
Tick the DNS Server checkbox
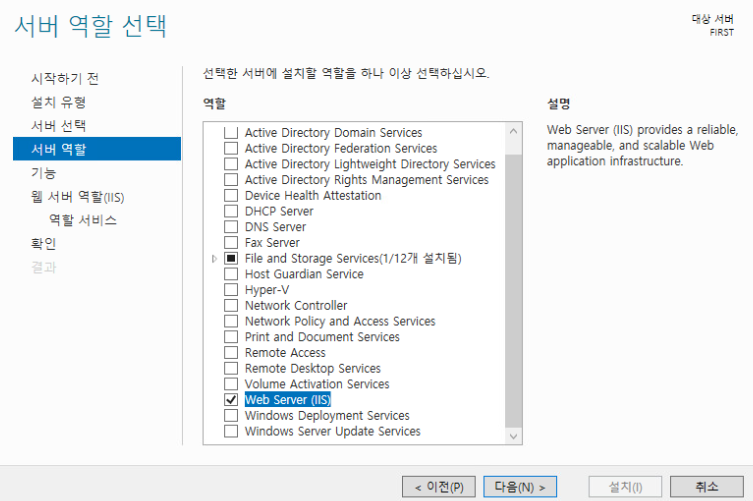231,227
